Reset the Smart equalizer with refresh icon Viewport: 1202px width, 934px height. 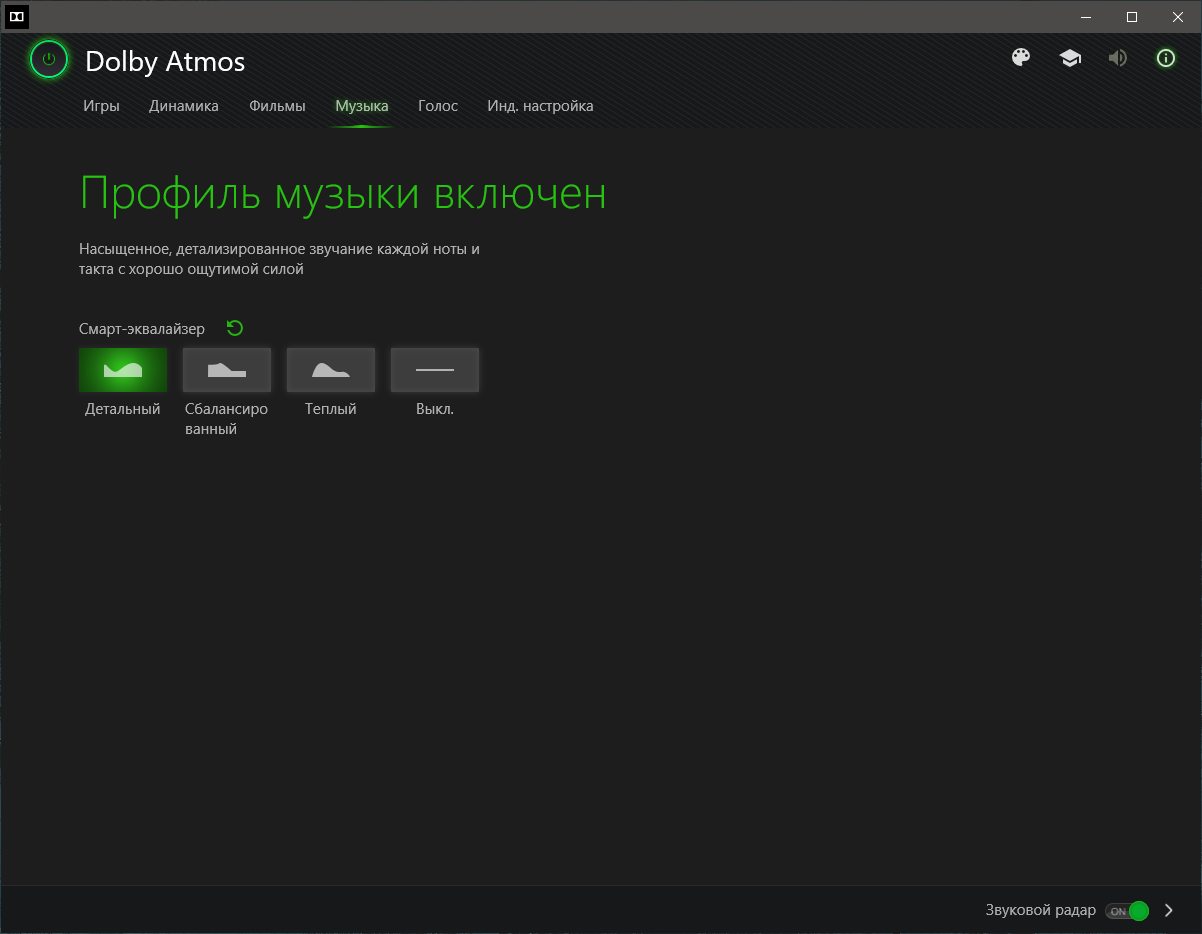click(235, 328)
